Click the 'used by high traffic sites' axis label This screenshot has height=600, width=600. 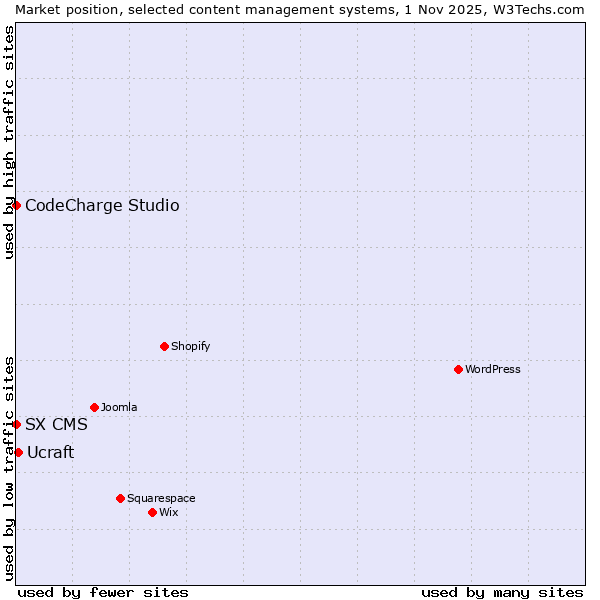9,142
